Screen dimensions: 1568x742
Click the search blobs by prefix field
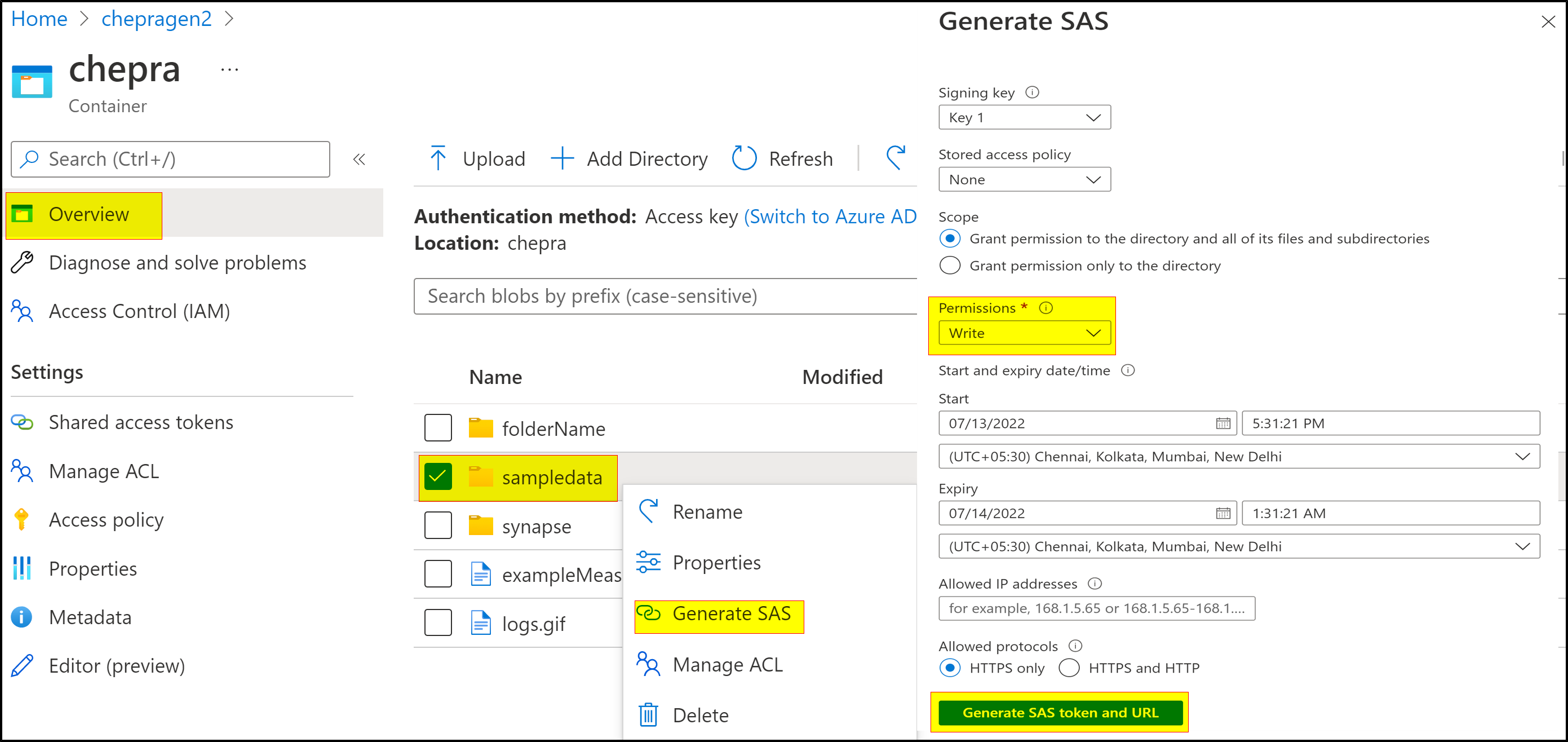[665, 297]
